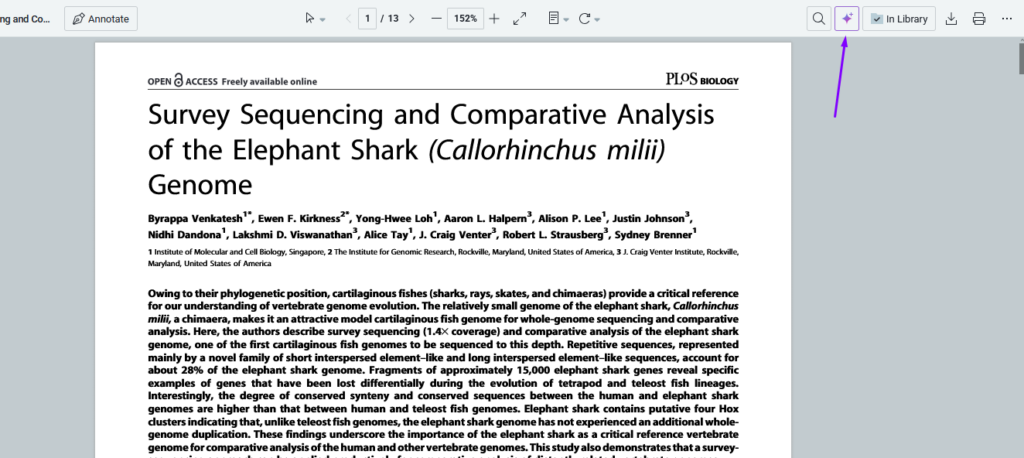The height and width of the screenshot is (458, 1024).
Task: Open the AI assistant sparkle icon
Action: [x=846, y=19]
